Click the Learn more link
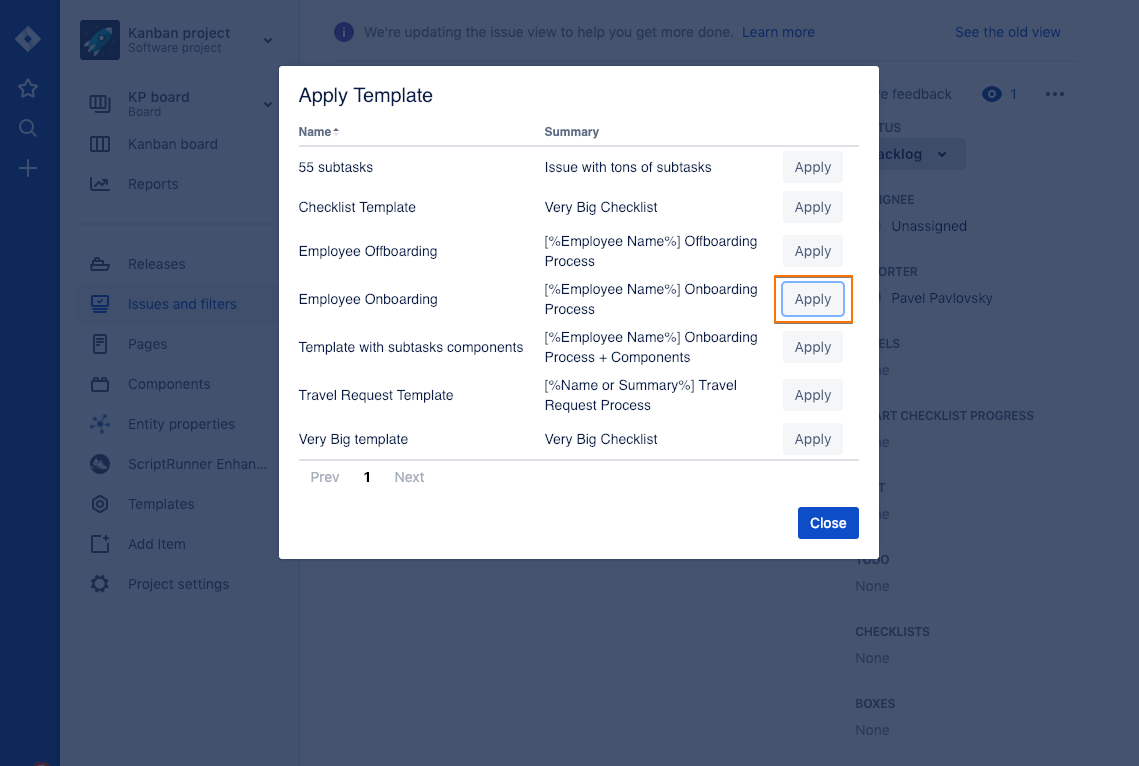Image resolution: width=1139 pixels, height=766 pixels. [778, 32]
